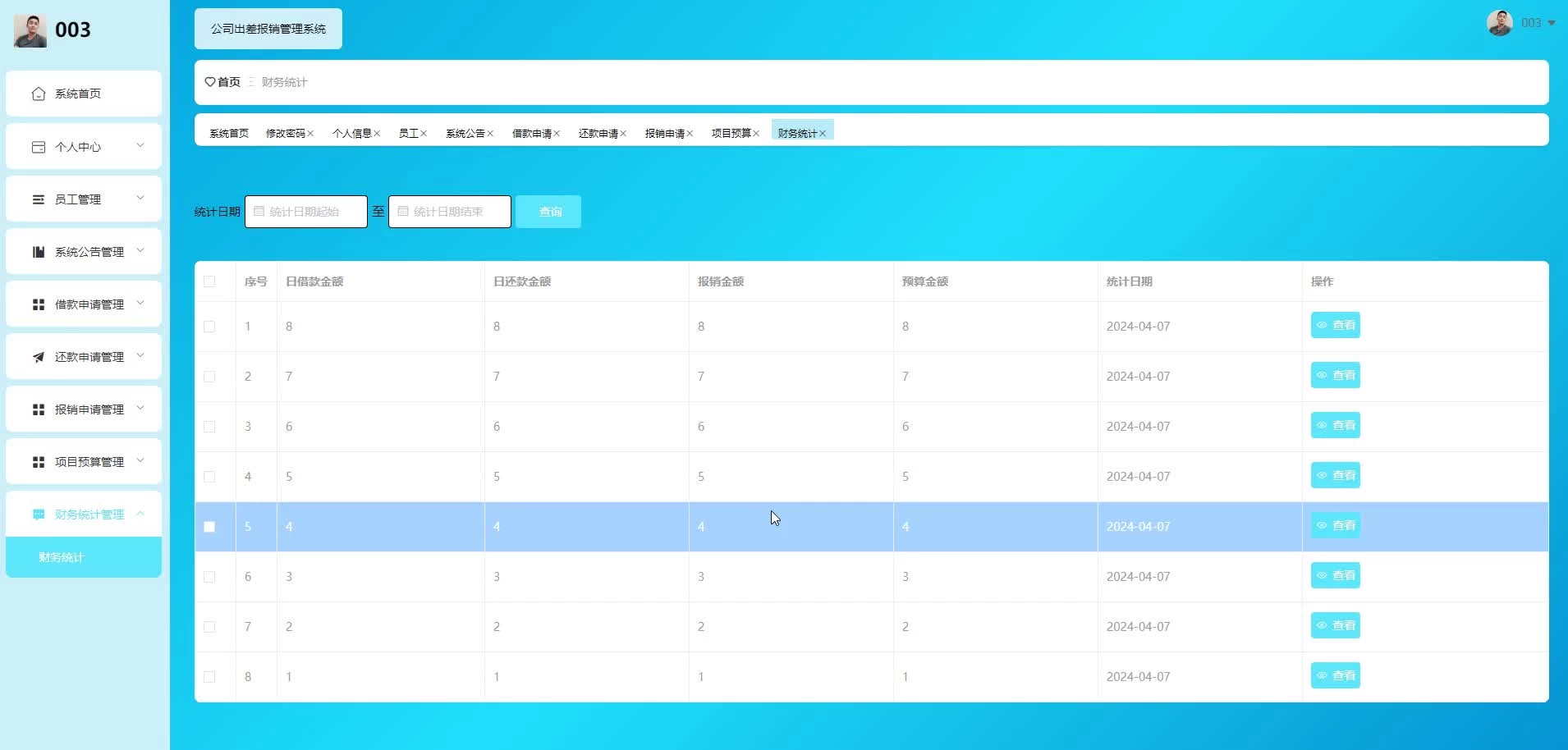Check the checkbox for row 1
The image size is (1568, 750).
pos(209,327)
